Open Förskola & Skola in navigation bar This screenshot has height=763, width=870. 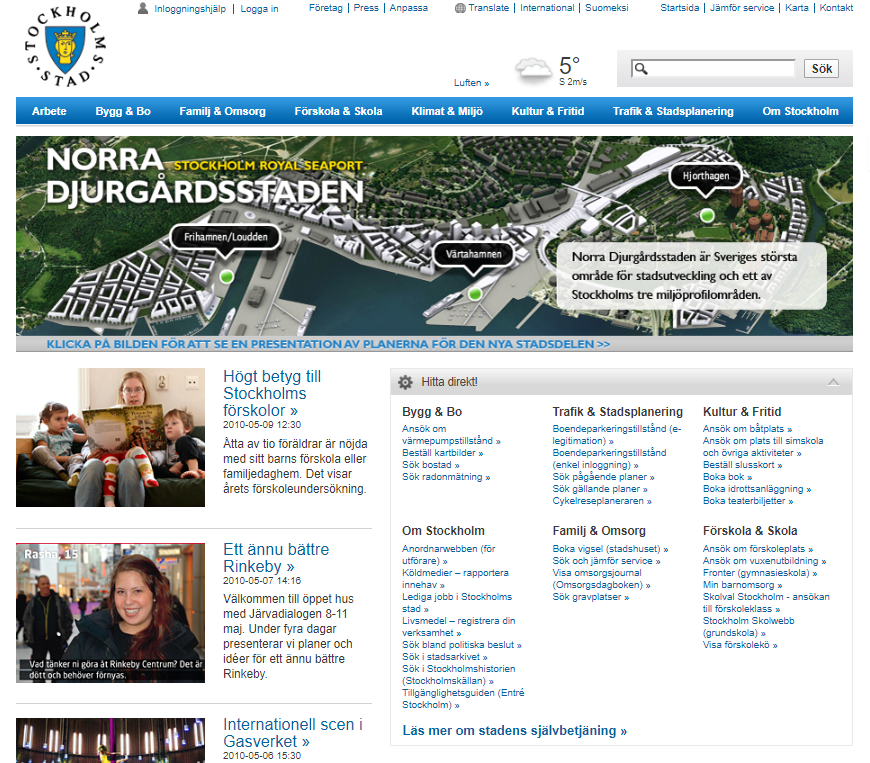pyautogui.click(x=338, y=111)
